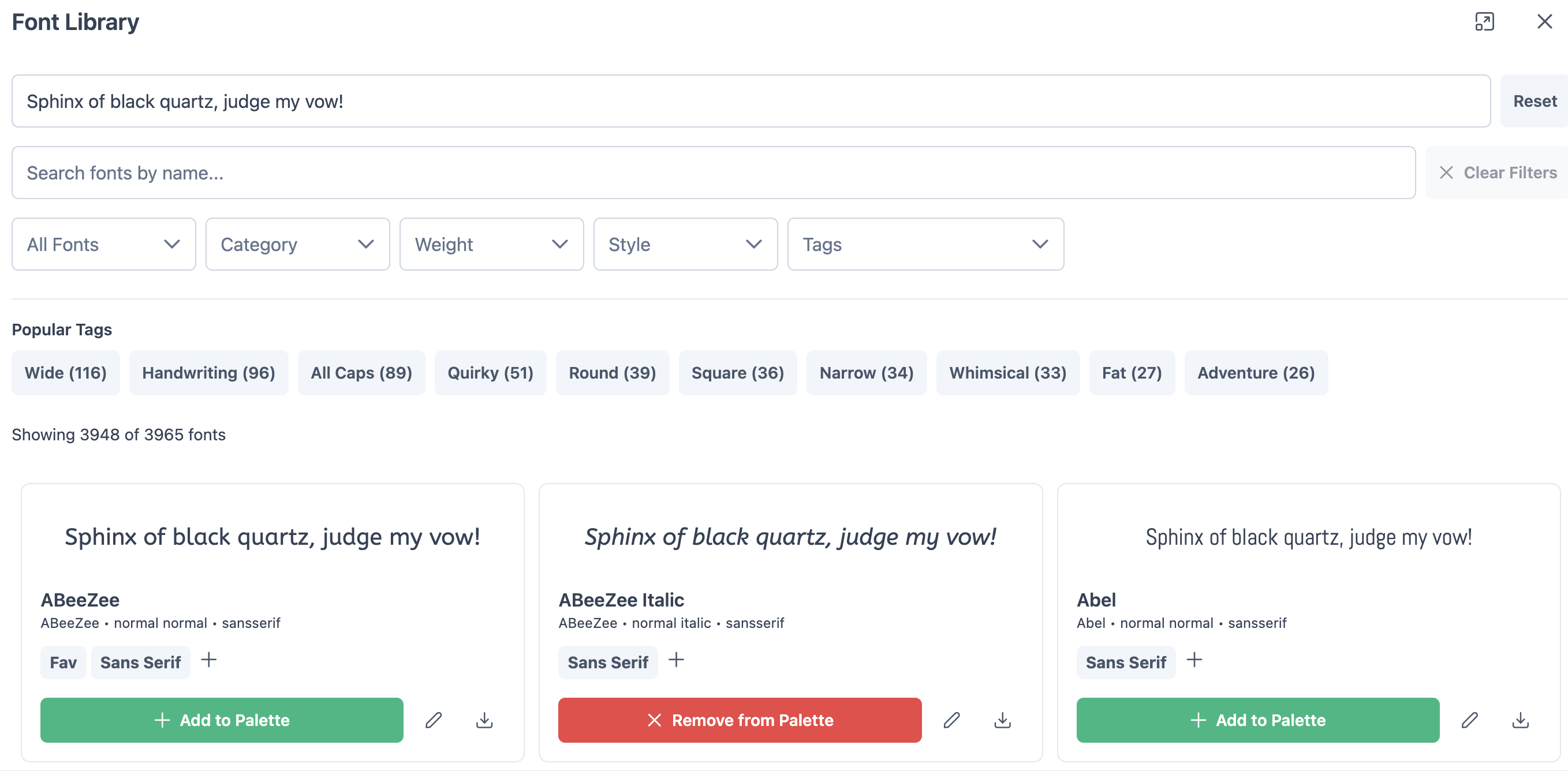Open the popout expand window icon
This screenshot has width=1568, height=771.
(1484, 22)
